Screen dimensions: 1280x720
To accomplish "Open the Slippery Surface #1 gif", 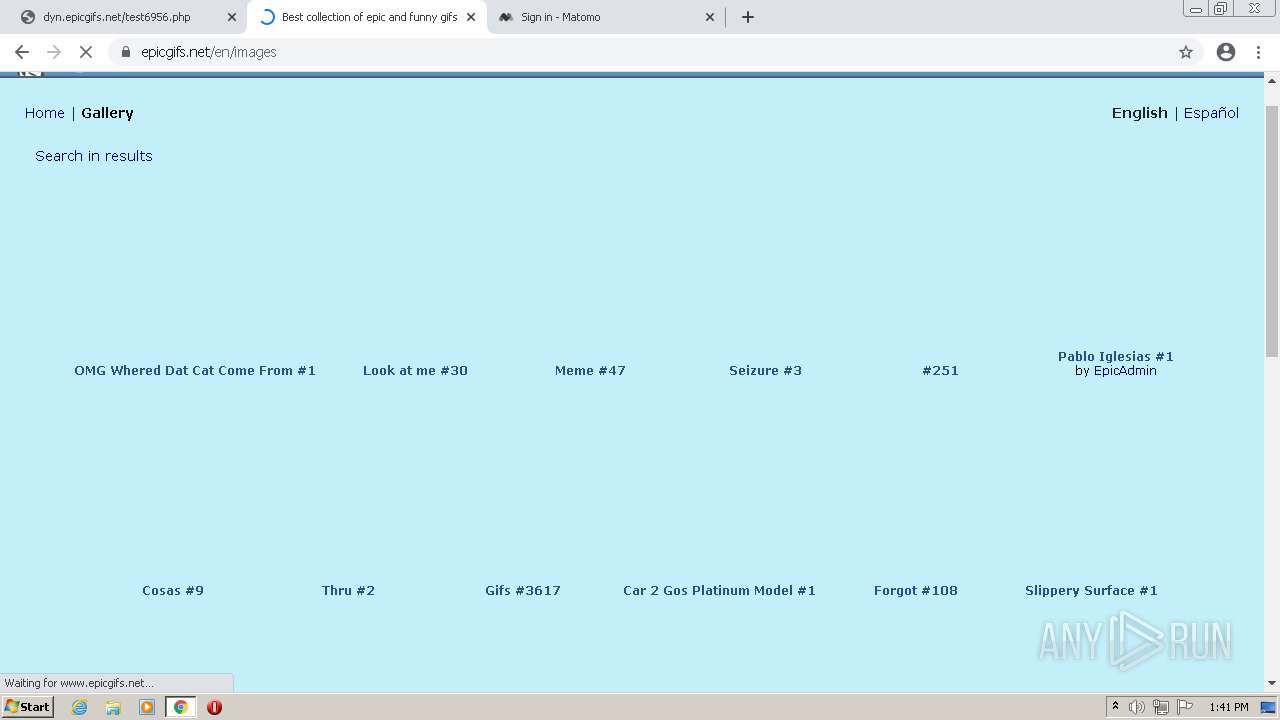I will 1091,590.
